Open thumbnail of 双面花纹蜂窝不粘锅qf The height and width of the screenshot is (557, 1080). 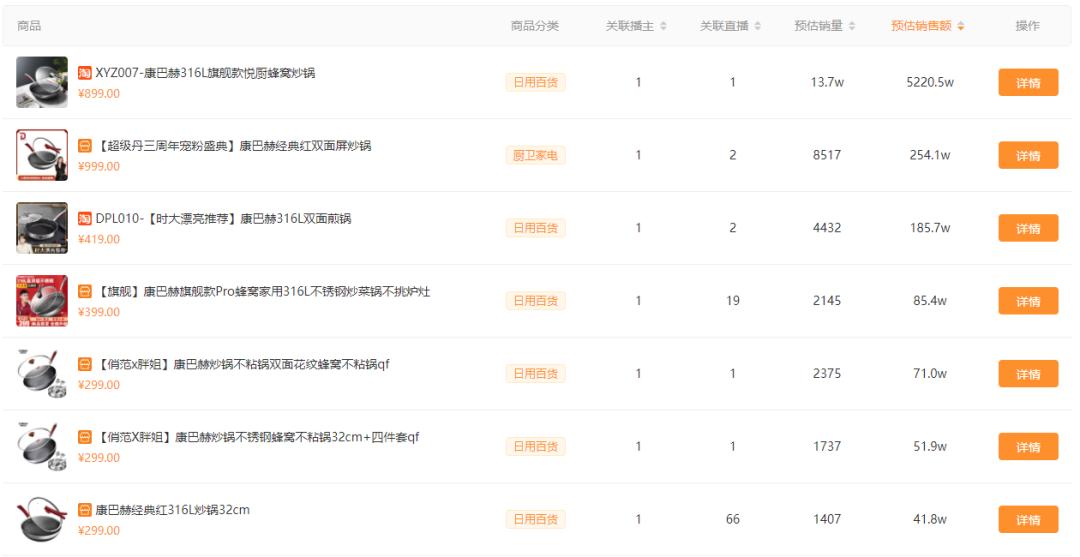(42, 374)
